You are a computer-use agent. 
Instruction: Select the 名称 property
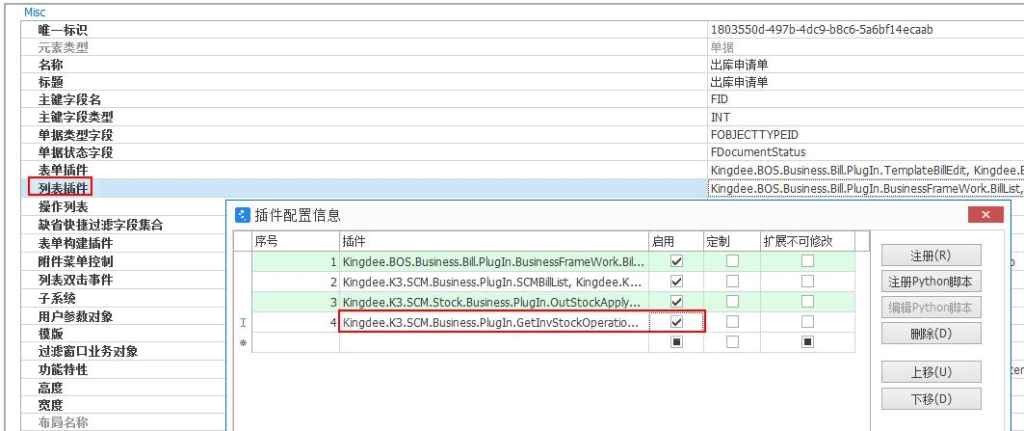tap(51, 65)
